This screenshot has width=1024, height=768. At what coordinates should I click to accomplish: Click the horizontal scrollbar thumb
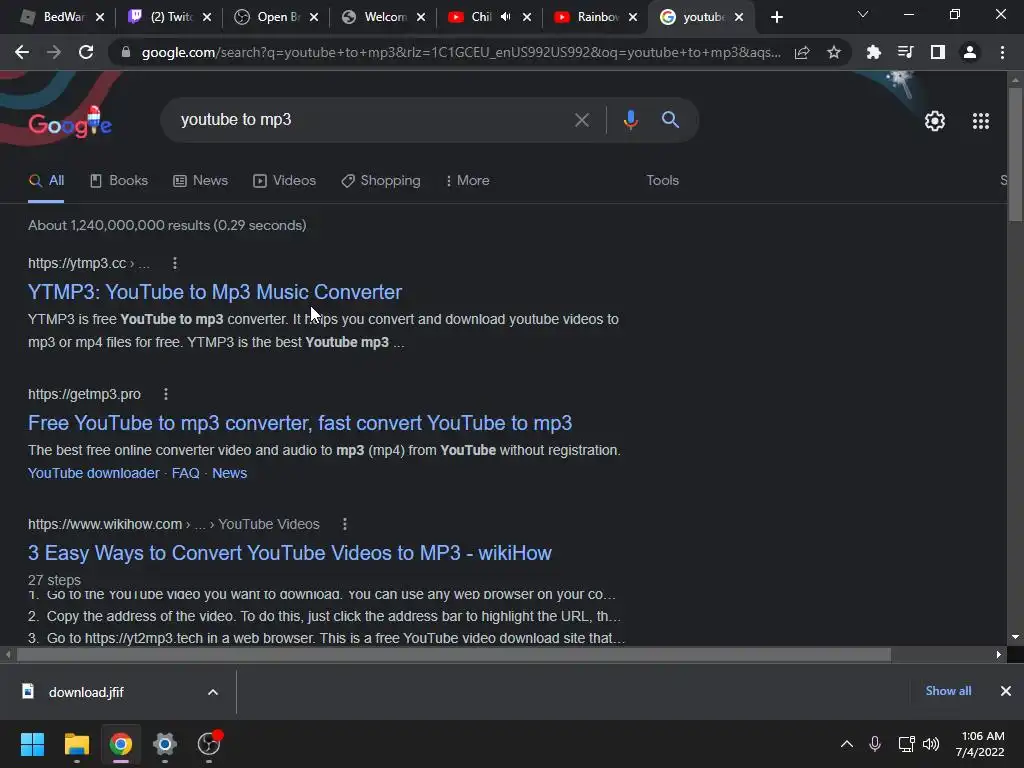[x=454, y=654]
